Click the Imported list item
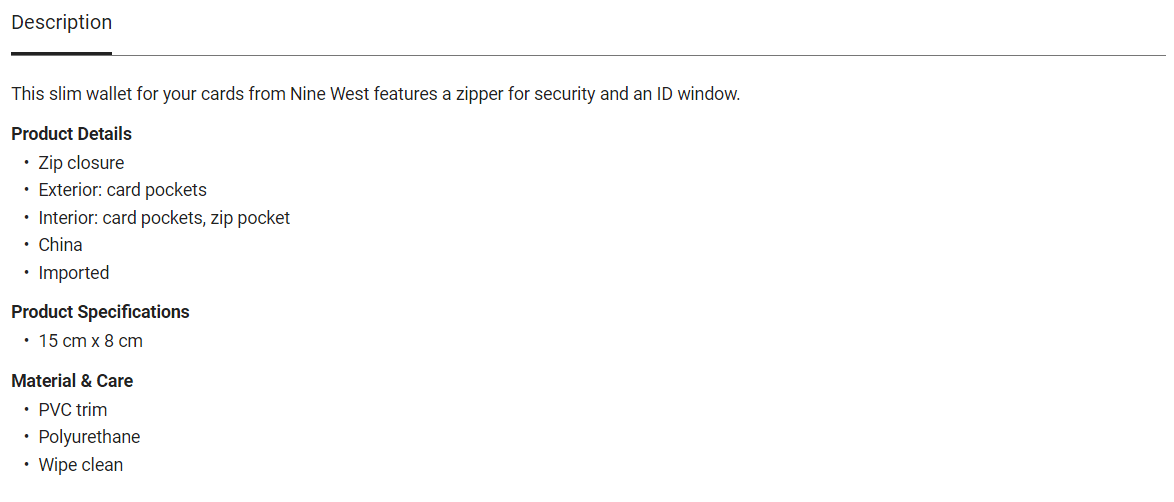The width and height of the screenshot is (1174, 502). 74,273
